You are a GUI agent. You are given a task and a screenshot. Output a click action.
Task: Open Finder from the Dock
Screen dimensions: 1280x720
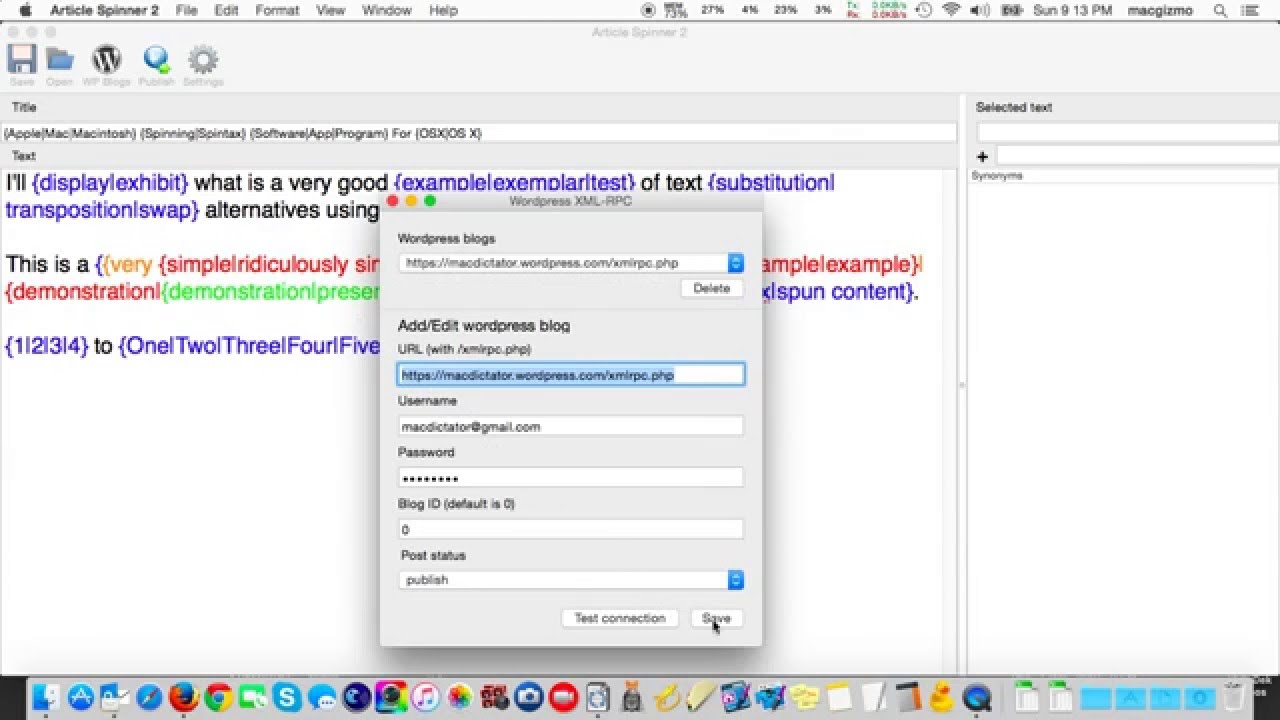pos(48,697)
